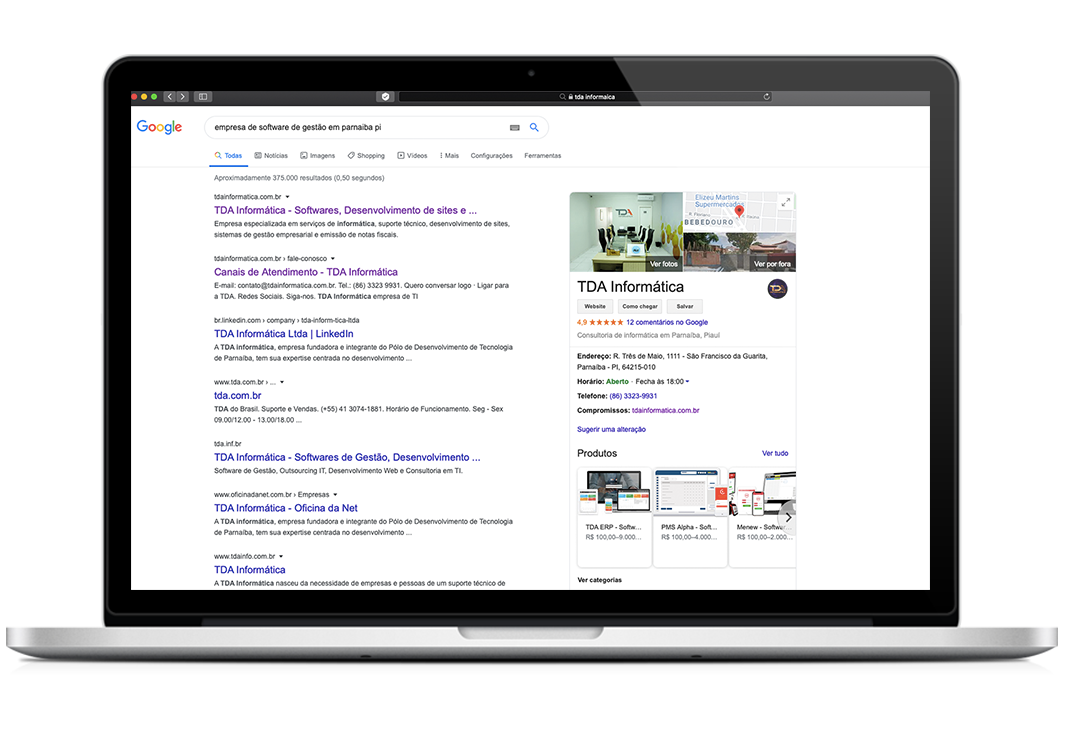Viewport: 1079px width, 732px height.
Task: Expand dropdown arrow next to www.tdainfo.com.br
Action: (281, 557)
